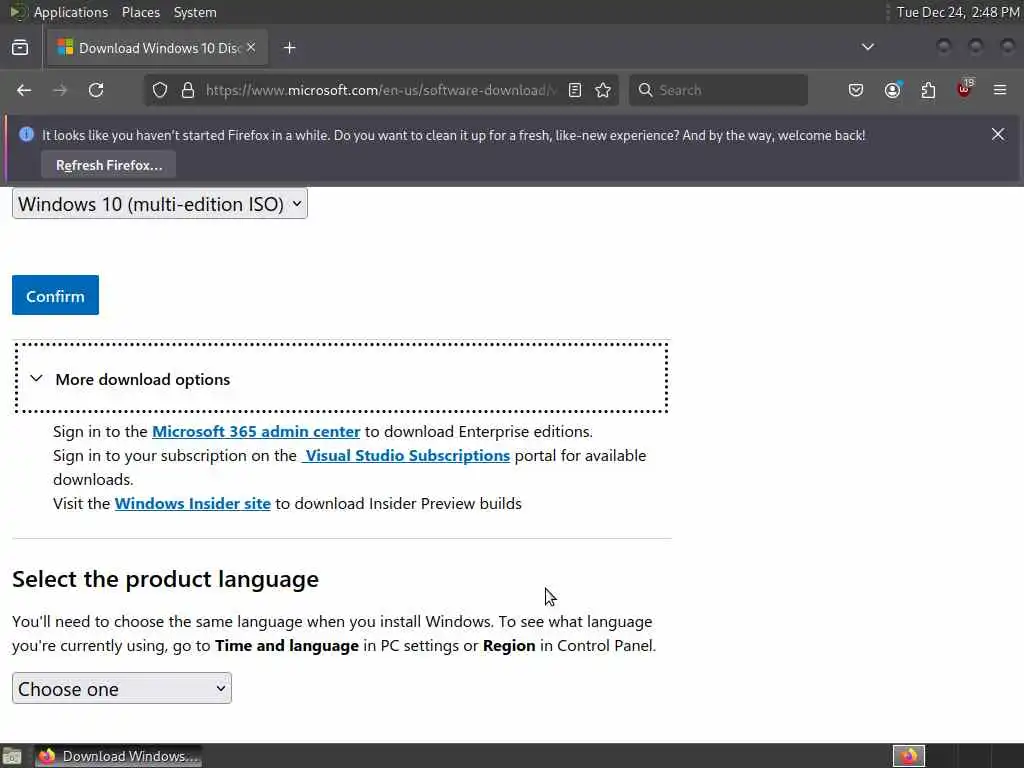This screenshot has height=768, width=1024.
Task: Bookmark this page with the star
Action: (603, 90)
